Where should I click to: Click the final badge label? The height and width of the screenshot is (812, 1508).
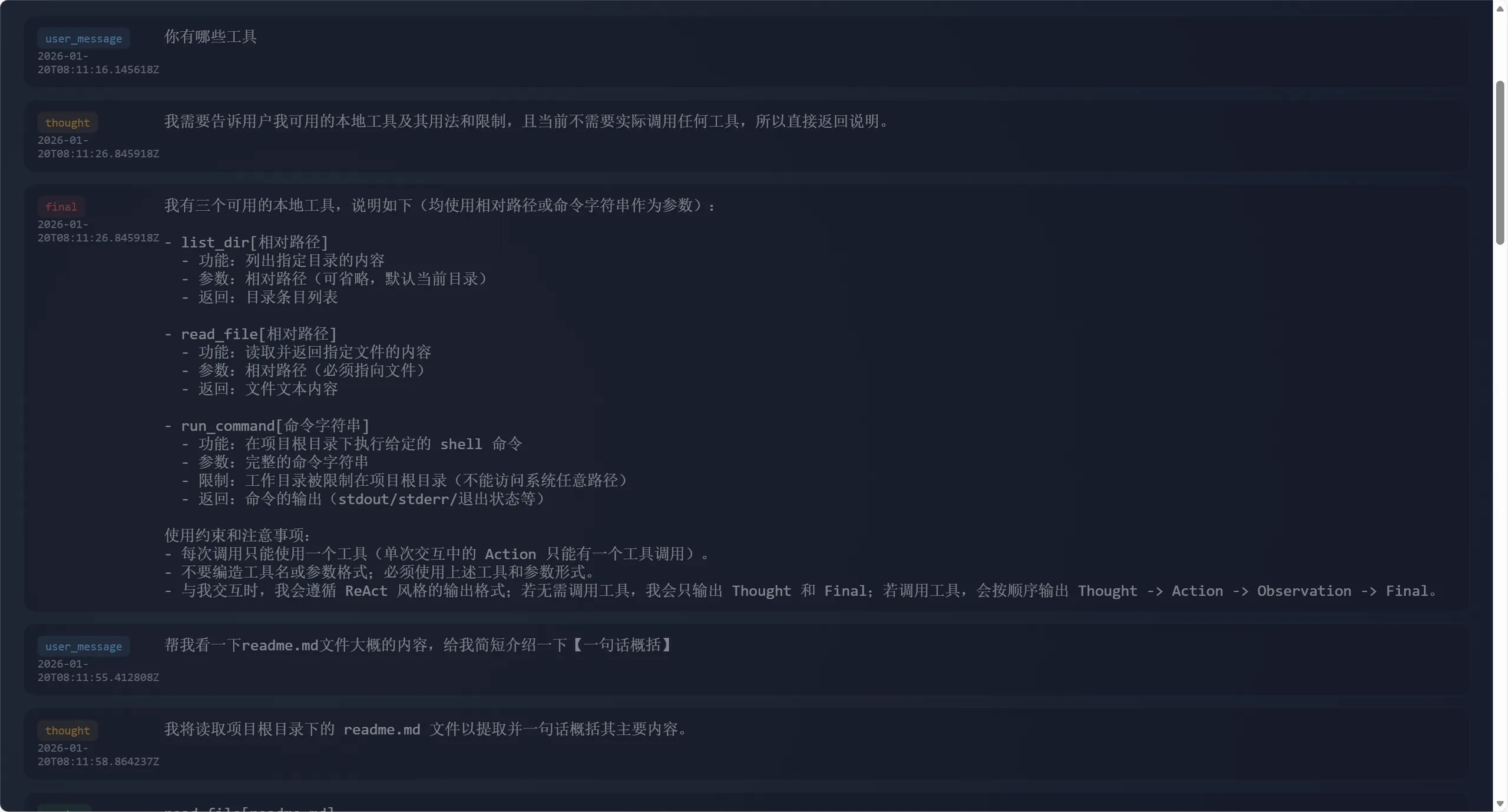61,207
